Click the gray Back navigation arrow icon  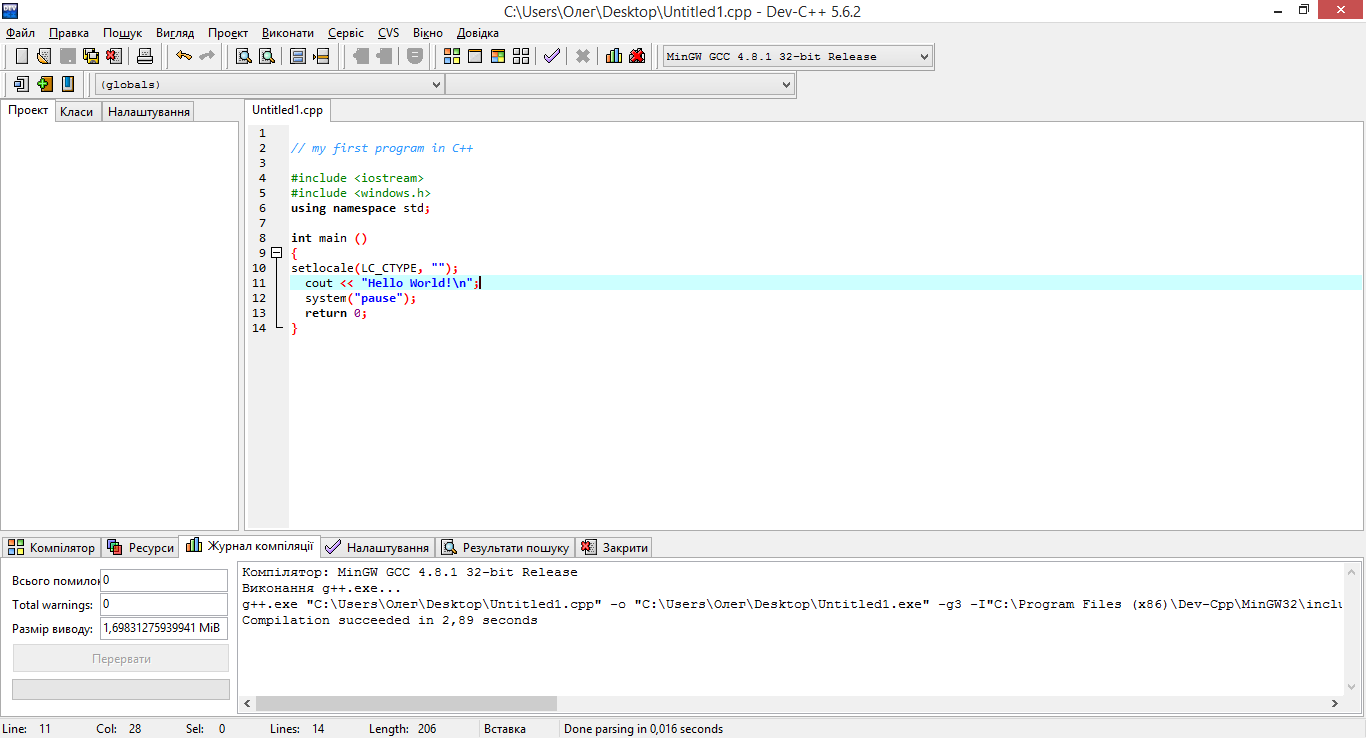point(360,56)
